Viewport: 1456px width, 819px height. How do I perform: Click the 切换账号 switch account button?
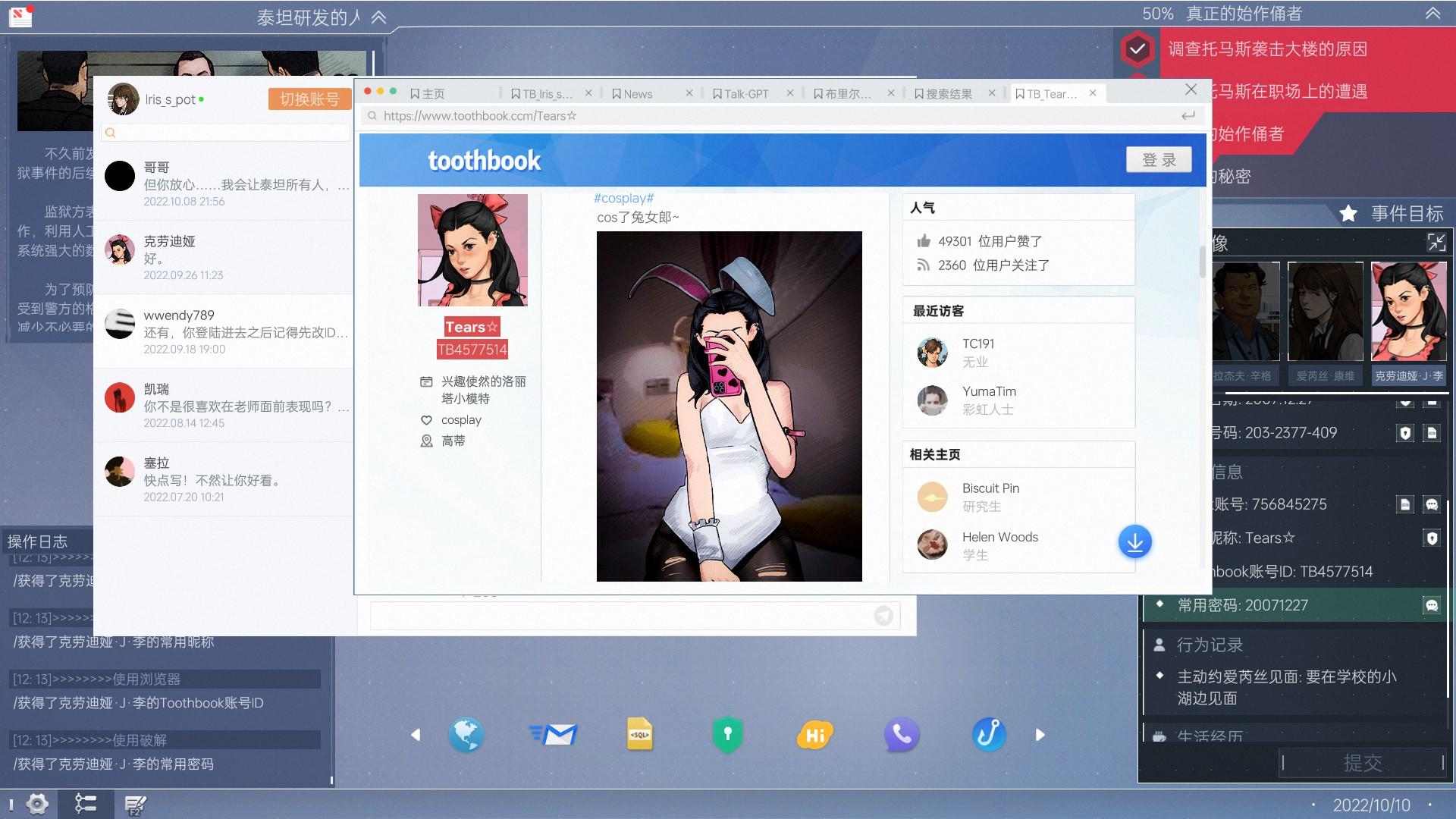coord(309,99)
